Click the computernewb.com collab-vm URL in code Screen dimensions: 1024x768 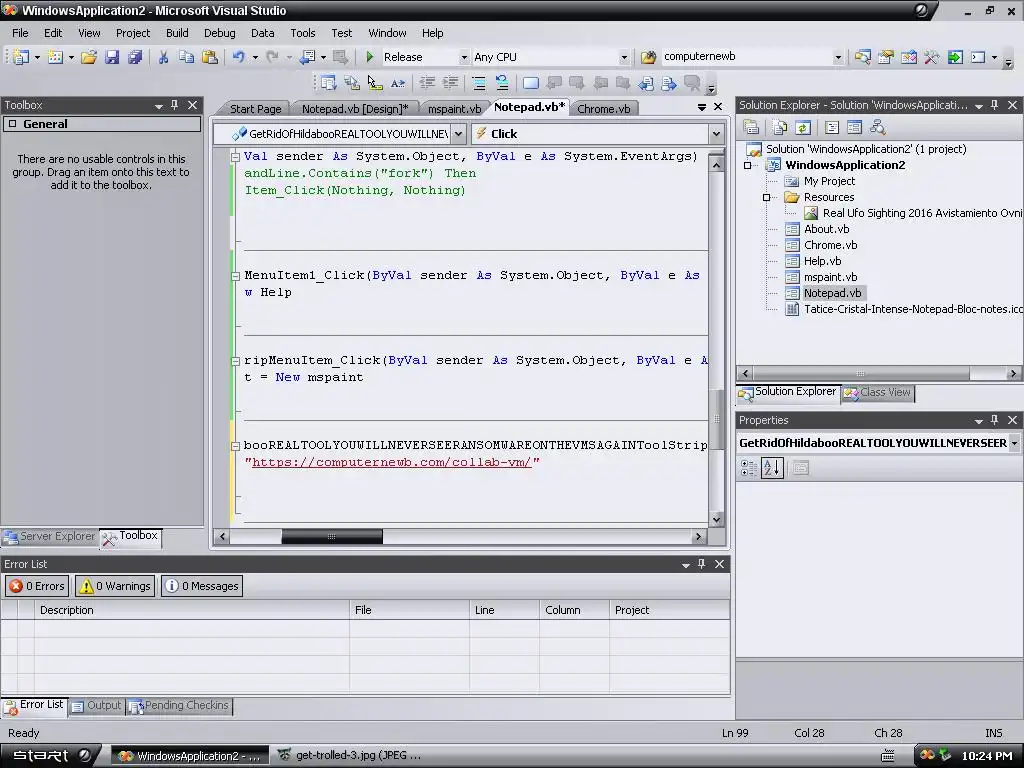[x=392, y=462]
